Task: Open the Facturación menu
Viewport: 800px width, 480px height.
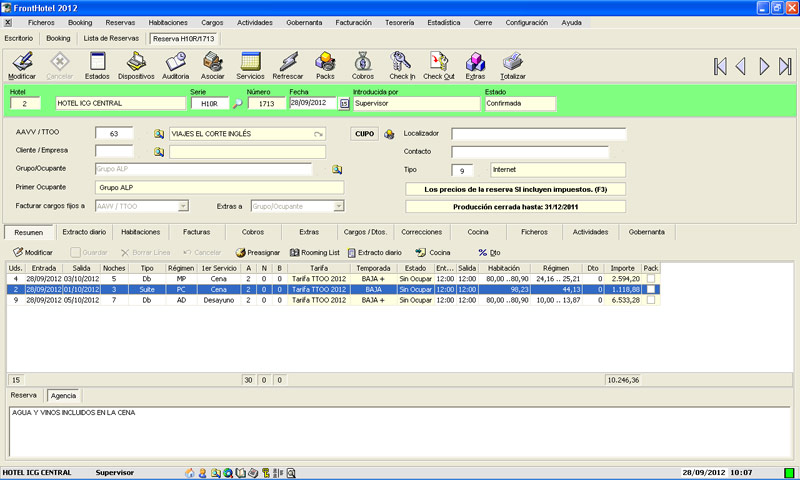Action: pyautogui.click(x=353, y=21)
